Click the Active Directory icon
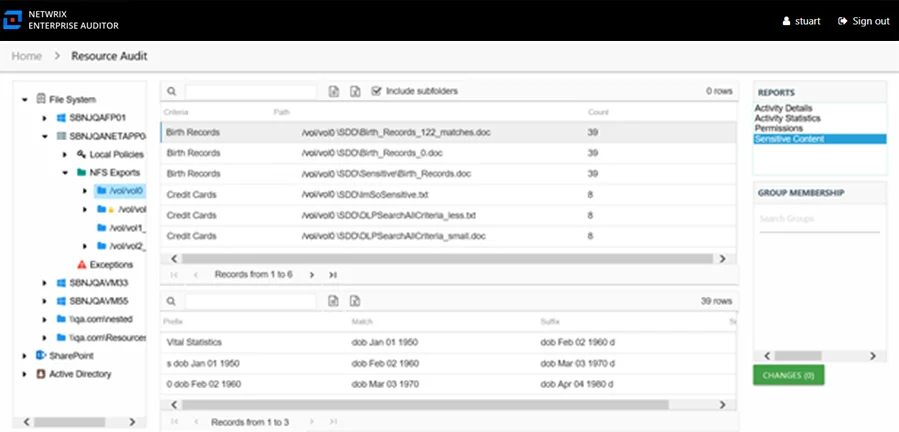This screenshot has height=432, width=899. [x=41, y=374]
